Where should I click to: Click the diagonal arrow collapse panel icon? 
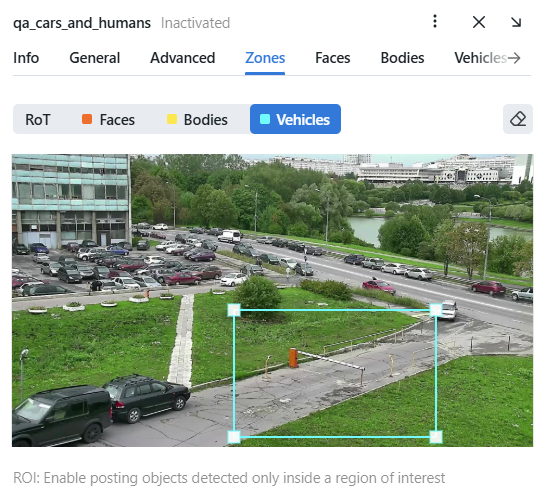click(x=516, y=22)
